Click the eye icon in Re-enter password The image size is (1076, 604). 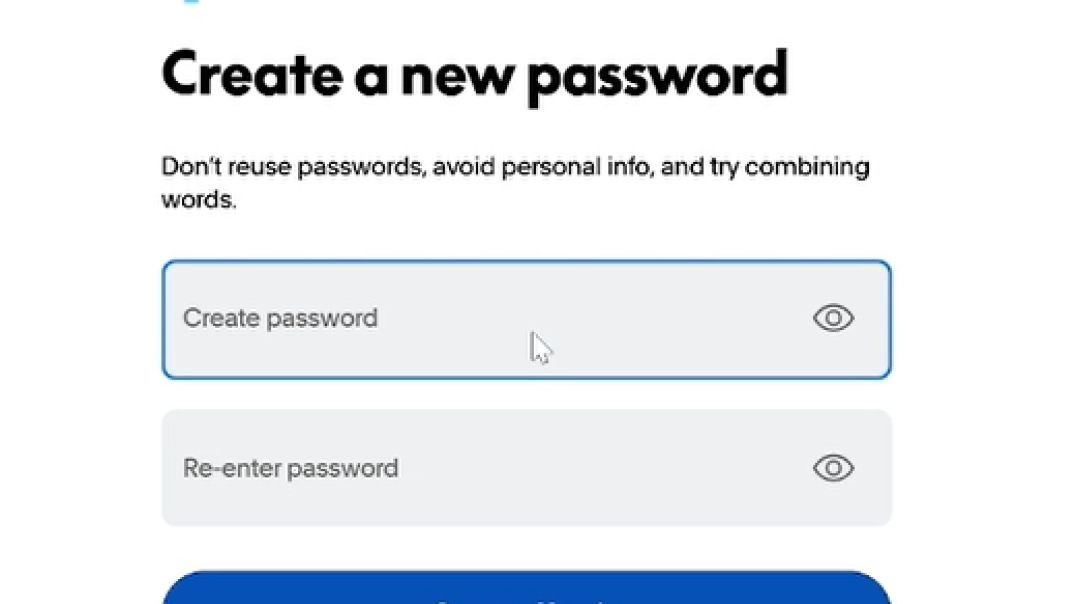833,468
